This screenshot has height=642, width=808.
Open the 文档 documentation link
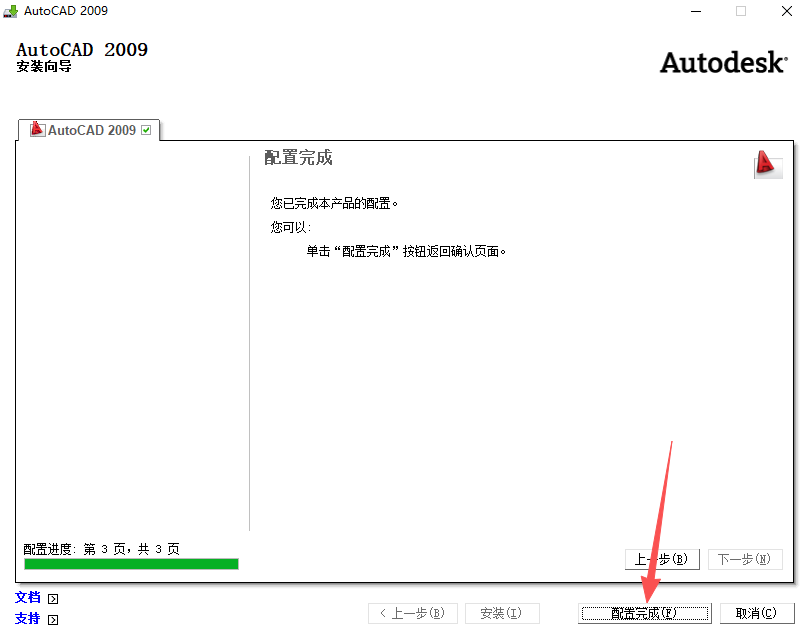28,597
